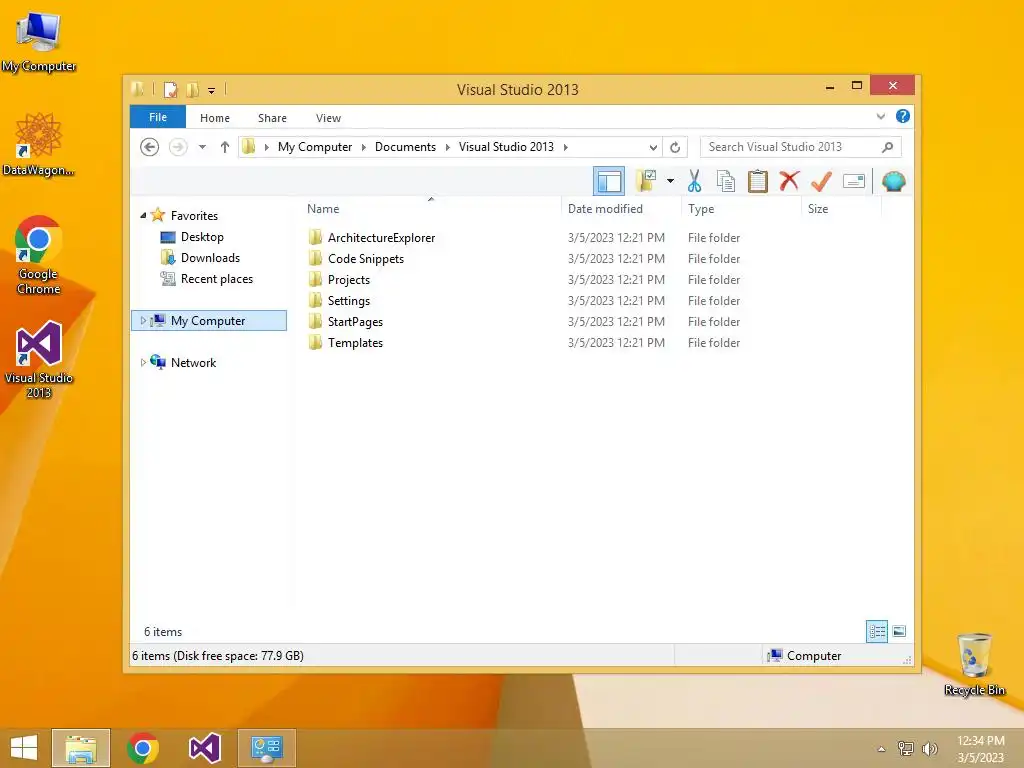Expand the My Computer tree node
Screen dimensions: 1024x768
(143, 321)
